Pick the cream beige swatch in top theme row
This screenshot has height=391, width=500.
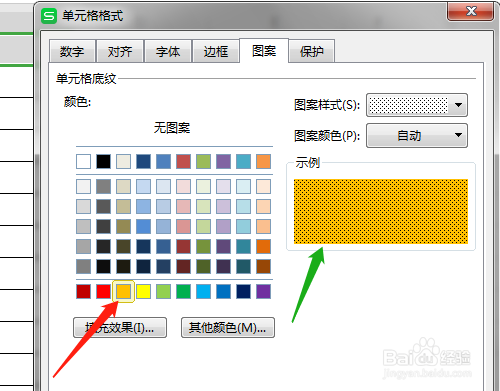coord(123,161)
